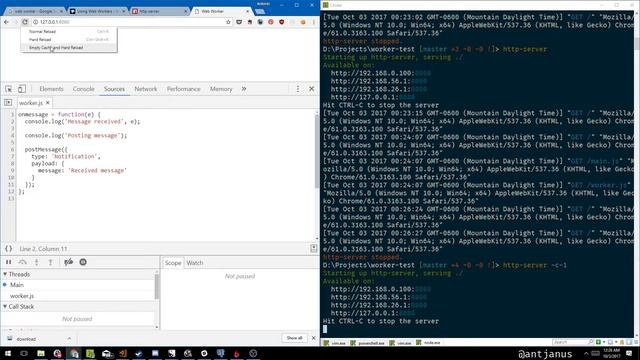The width and height of the screenshot is (640, 360).
Task: Switch to the Using Web Workers browser tab
Action: [97, 11]
